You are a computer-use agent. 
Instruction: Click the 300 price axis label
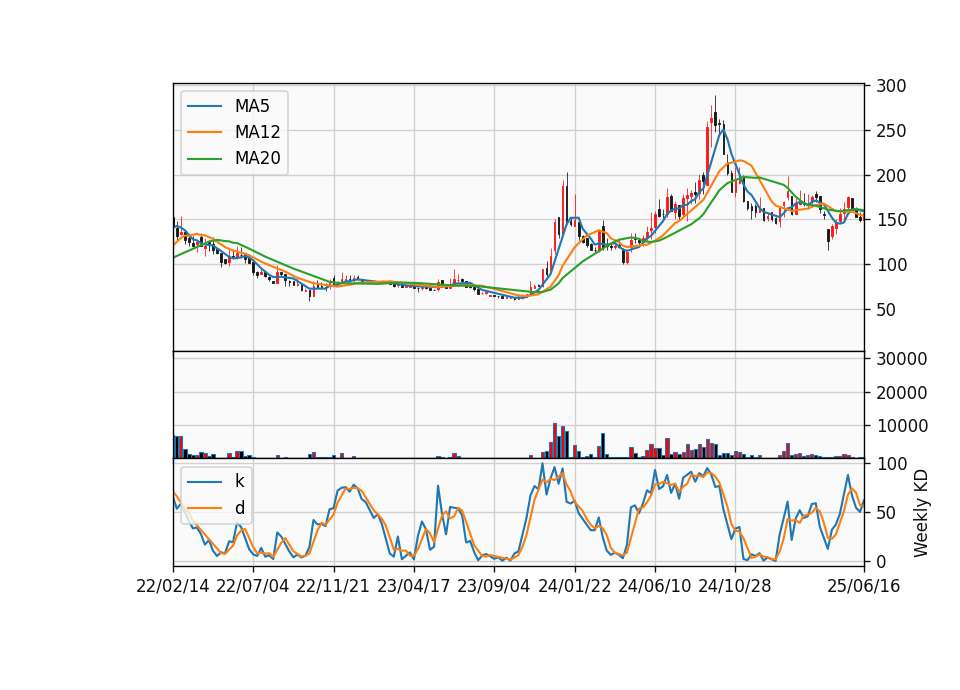[891, 86]
